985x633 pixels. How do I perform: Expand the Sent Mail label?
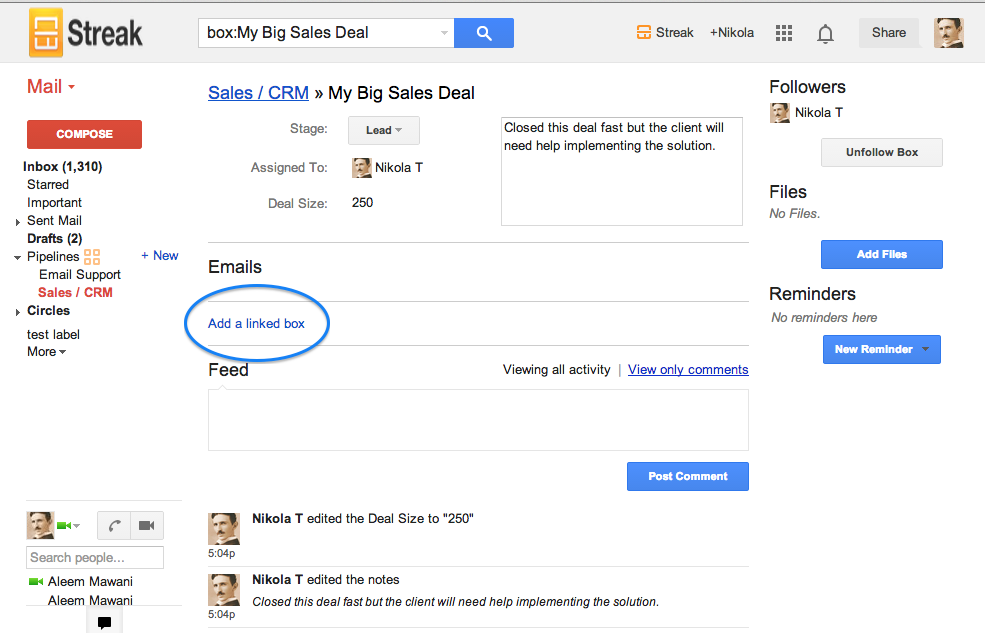(x=18, y=222)
